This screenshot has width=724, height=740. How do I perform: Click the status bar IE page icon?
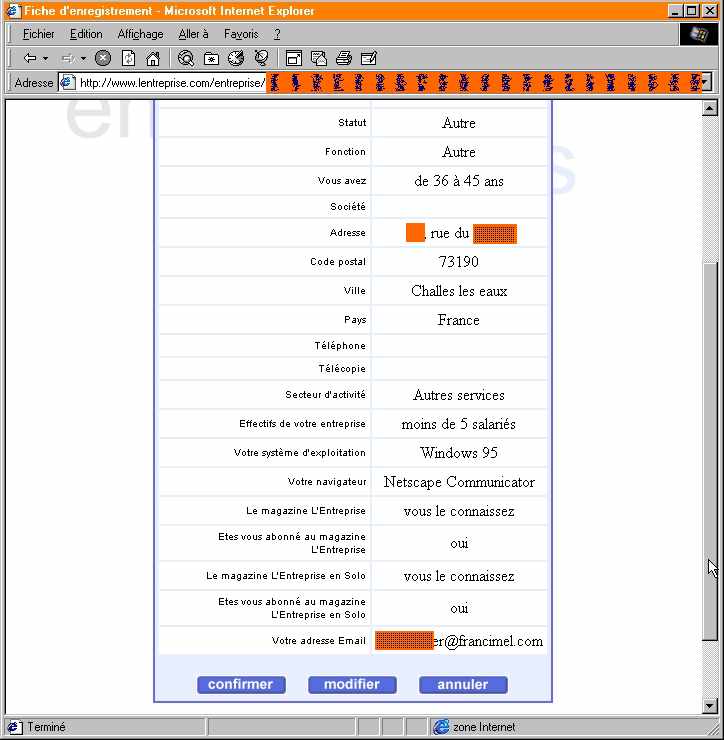(x=14, y=727)
